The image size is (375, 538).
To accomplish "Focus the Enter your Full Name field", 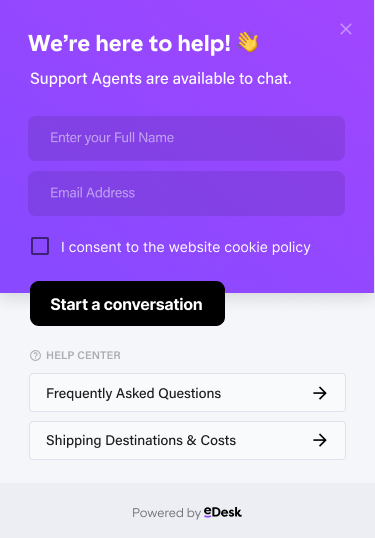I will (x=187, y=138).
